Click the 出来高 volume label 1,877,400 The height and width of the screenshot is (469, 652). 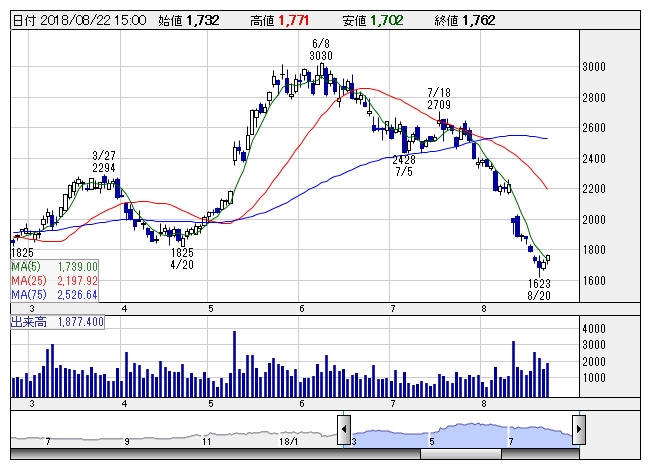click(x=57, y=322)
